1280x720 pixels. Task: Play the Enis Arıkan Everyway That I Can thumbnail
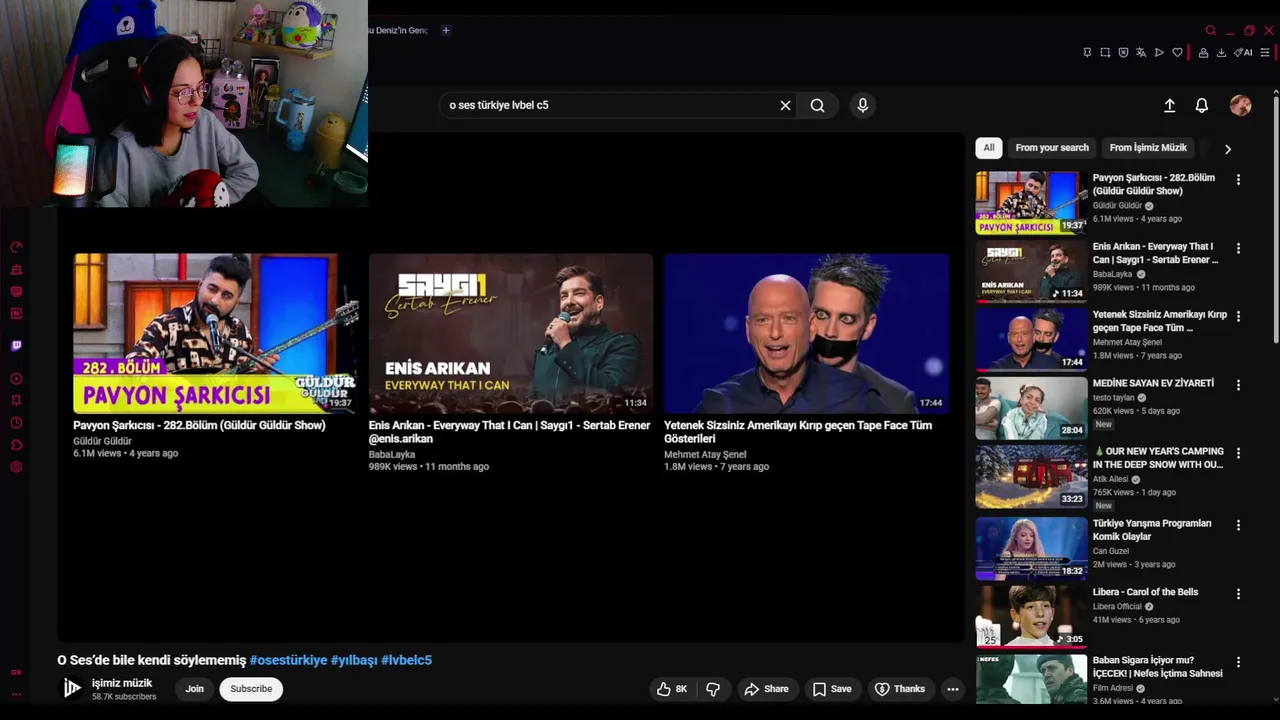510,333
